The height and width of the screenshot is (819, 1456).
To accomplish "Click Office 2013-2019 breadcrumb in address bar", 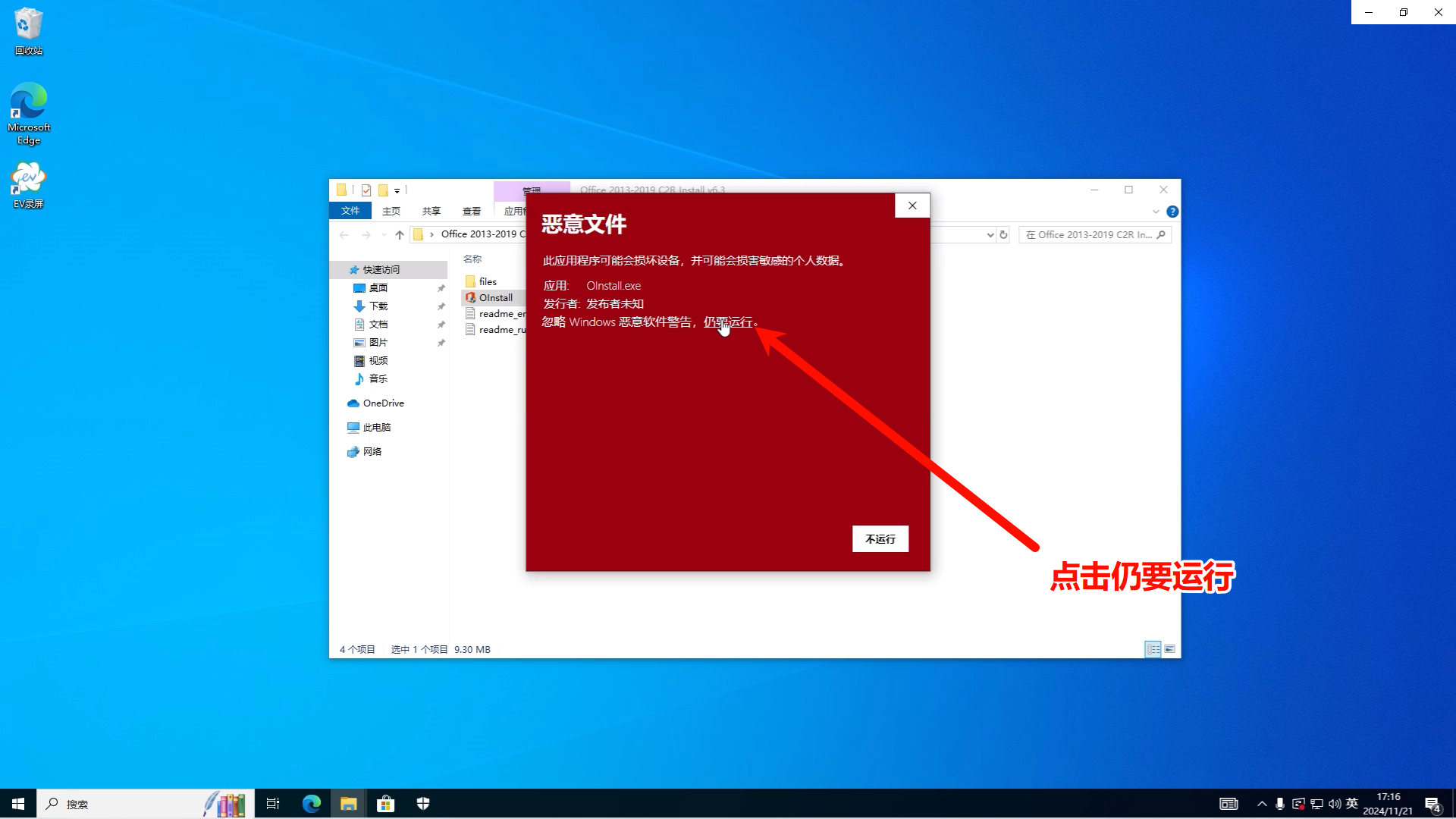I will [x=483, y=234].
